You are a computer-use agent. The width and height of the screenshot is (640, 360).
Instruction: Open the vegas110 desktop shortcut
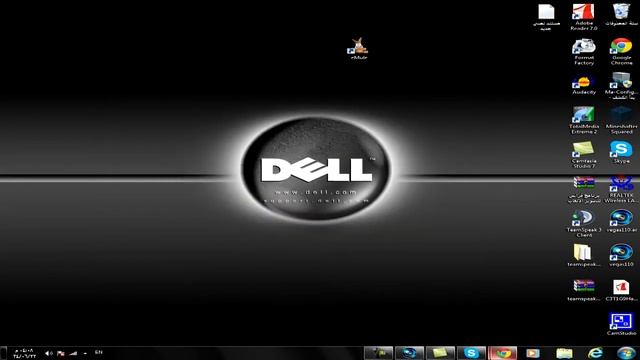point(621,256)
